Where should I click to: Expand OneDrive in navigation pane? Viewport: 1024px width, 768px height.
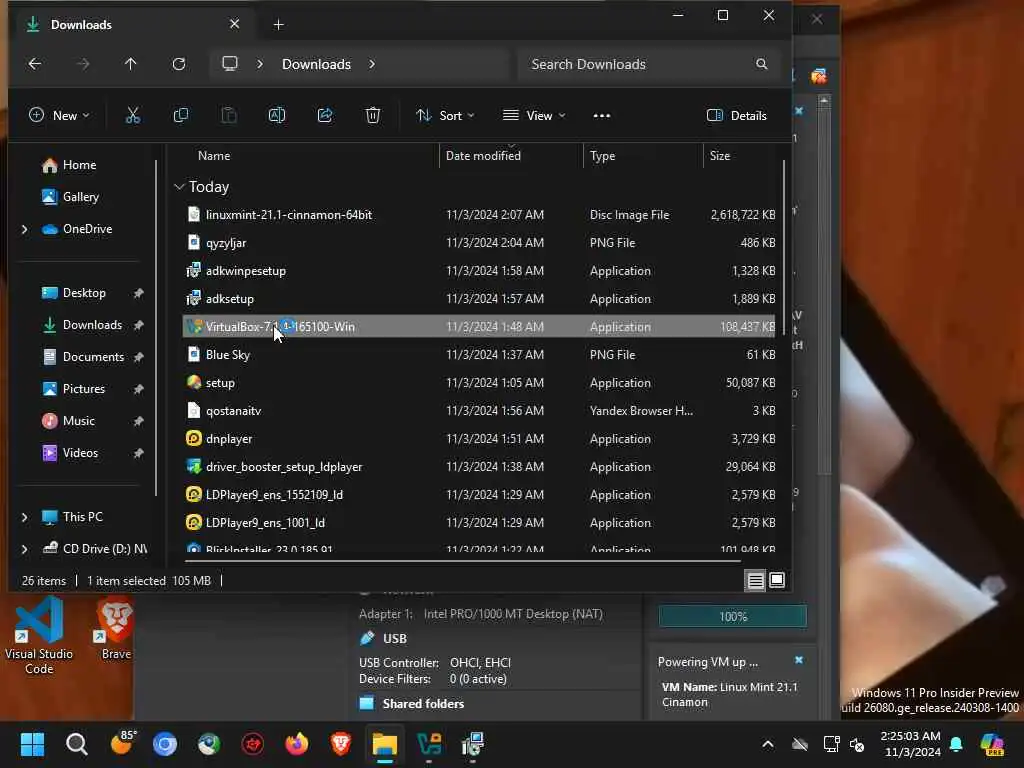(x=25, y=229)
